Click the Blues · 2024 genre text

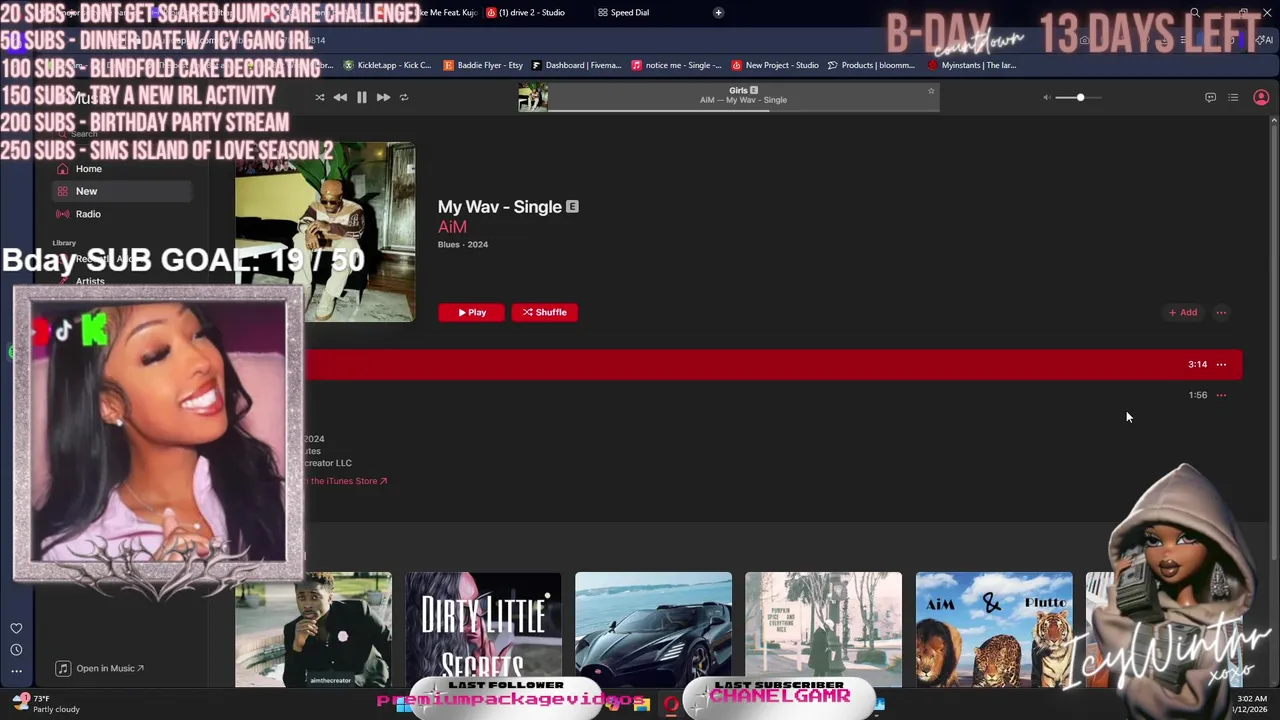click(463, 245)
